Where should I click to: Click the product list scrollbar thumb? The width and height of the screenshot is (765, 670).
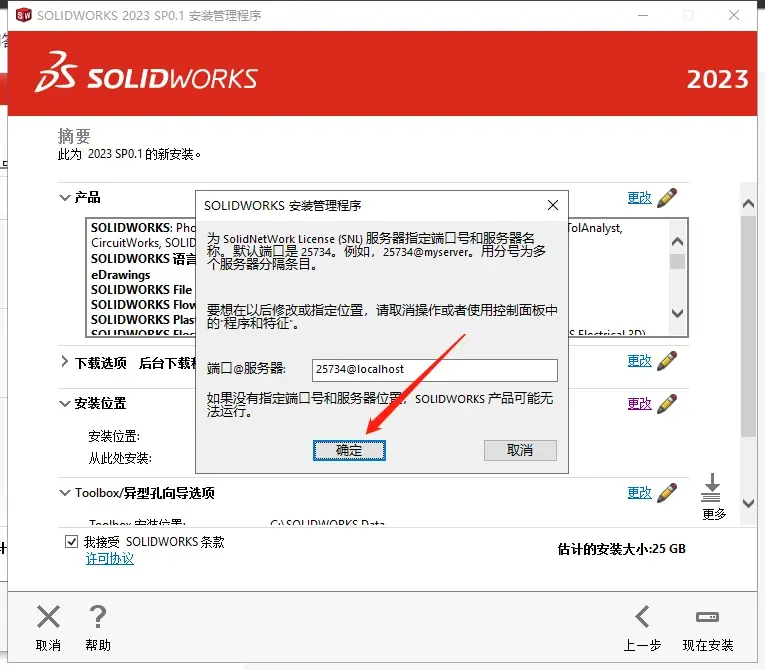pyautogui.click(x=677, y=262)
